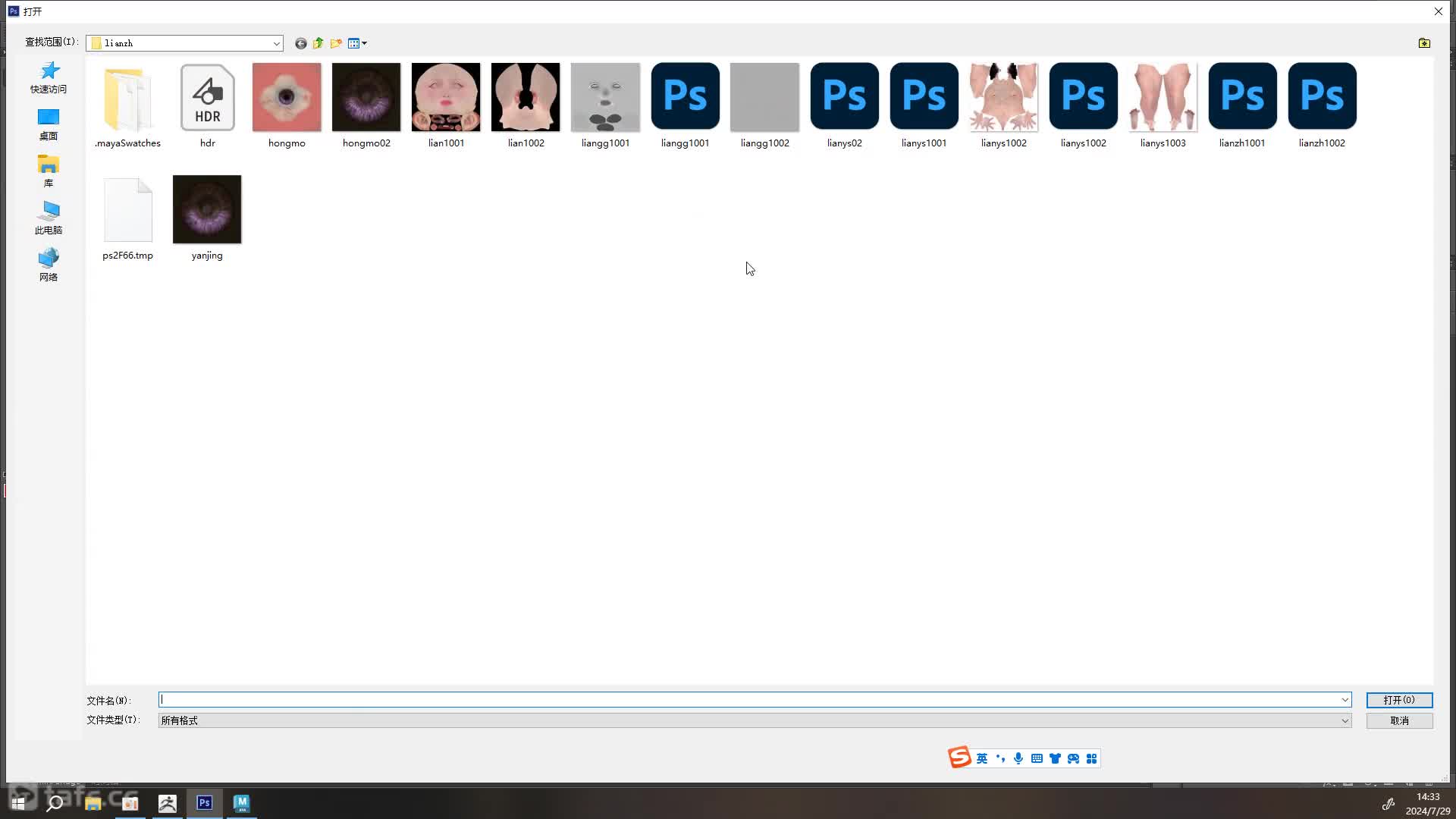Click into the file name (文件名) field
This screenshot has width=1456, height=819.
point(748,700)
